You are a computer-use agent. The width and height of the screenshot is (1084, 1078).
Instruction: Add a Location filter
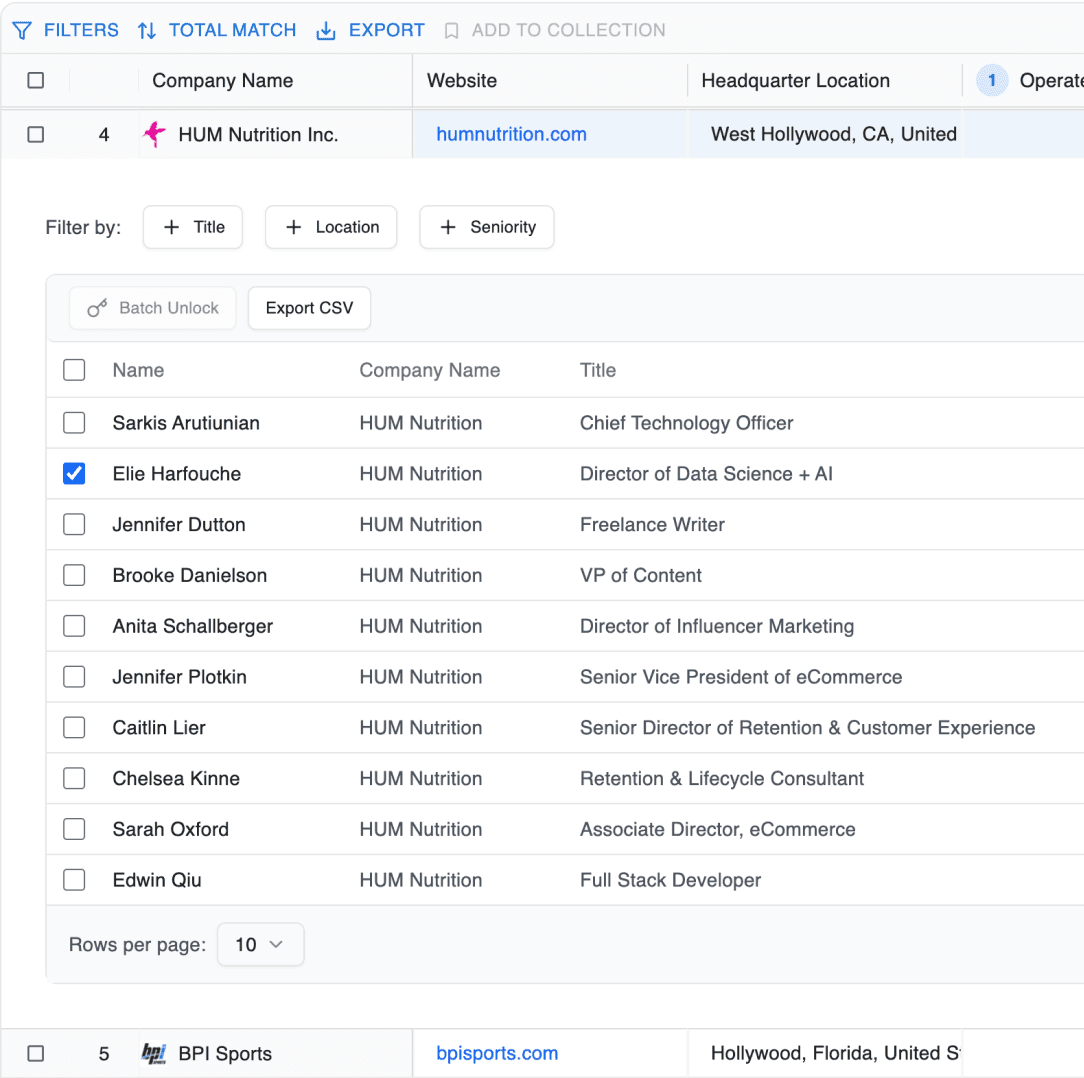tap(331, 227)
